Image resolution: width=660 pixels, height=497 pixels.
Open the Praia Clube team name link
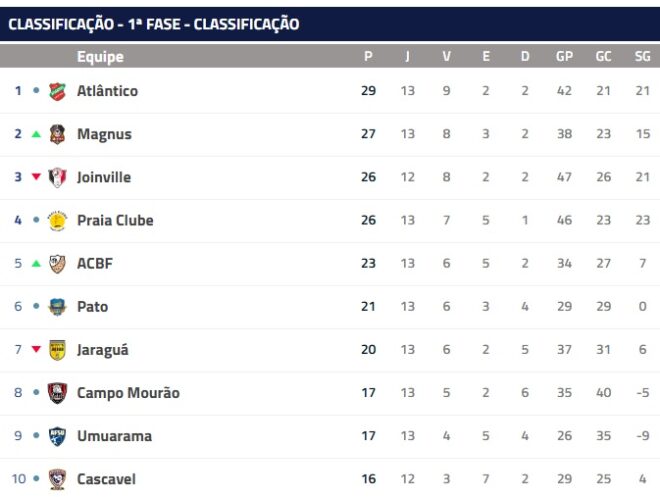pyautogui.click(x=115, y=221)
